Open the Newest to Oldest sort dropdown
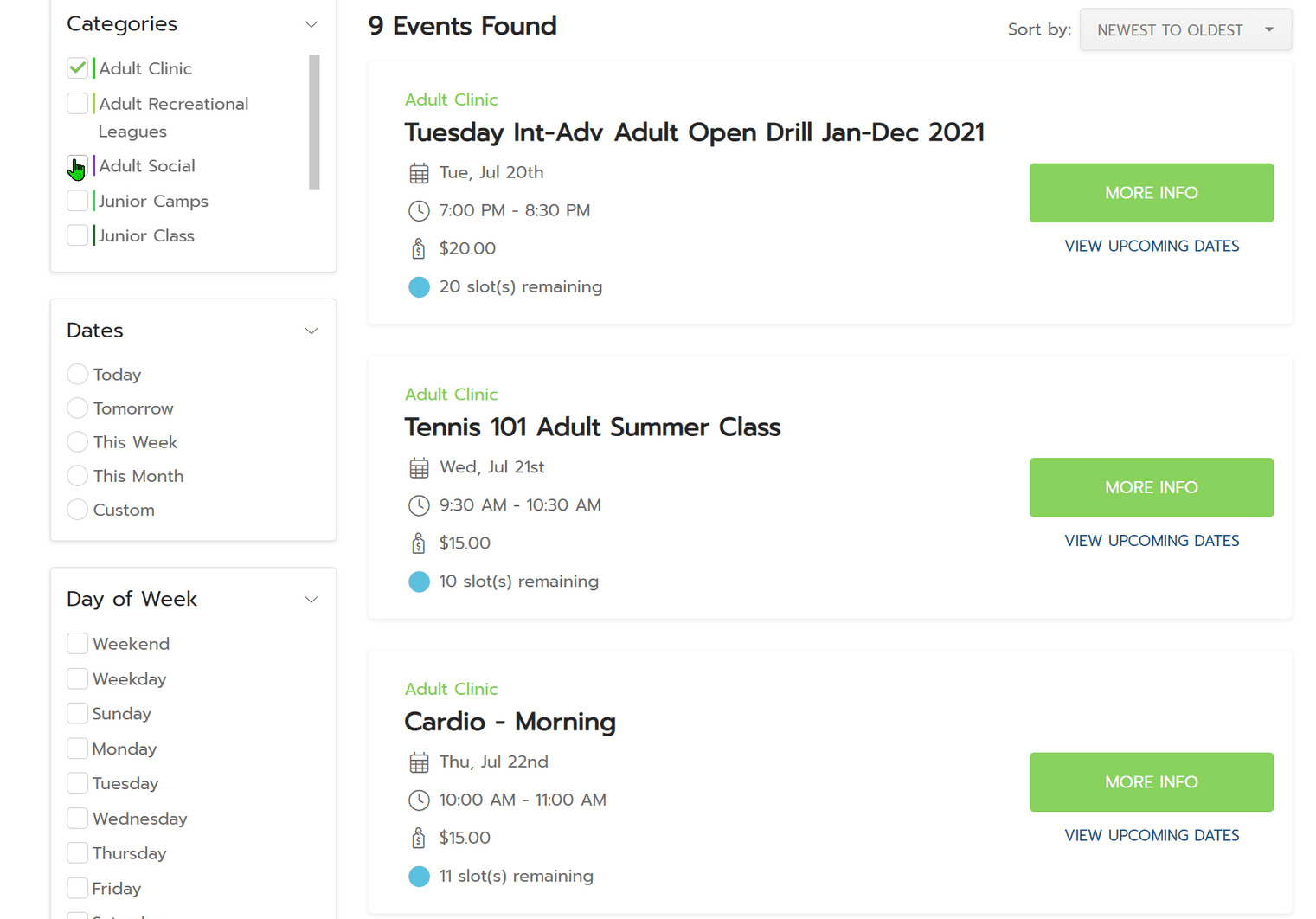This screenshot has width=1316, height=919. [x=1184, y=30]
